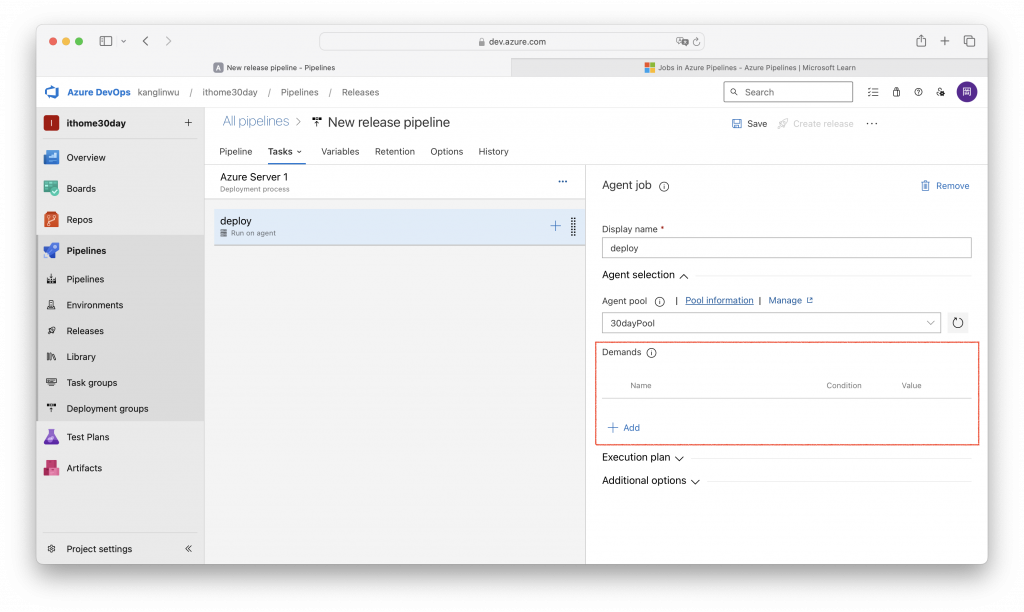Click the drag handle on deploy job

click(x=573, y=227)
